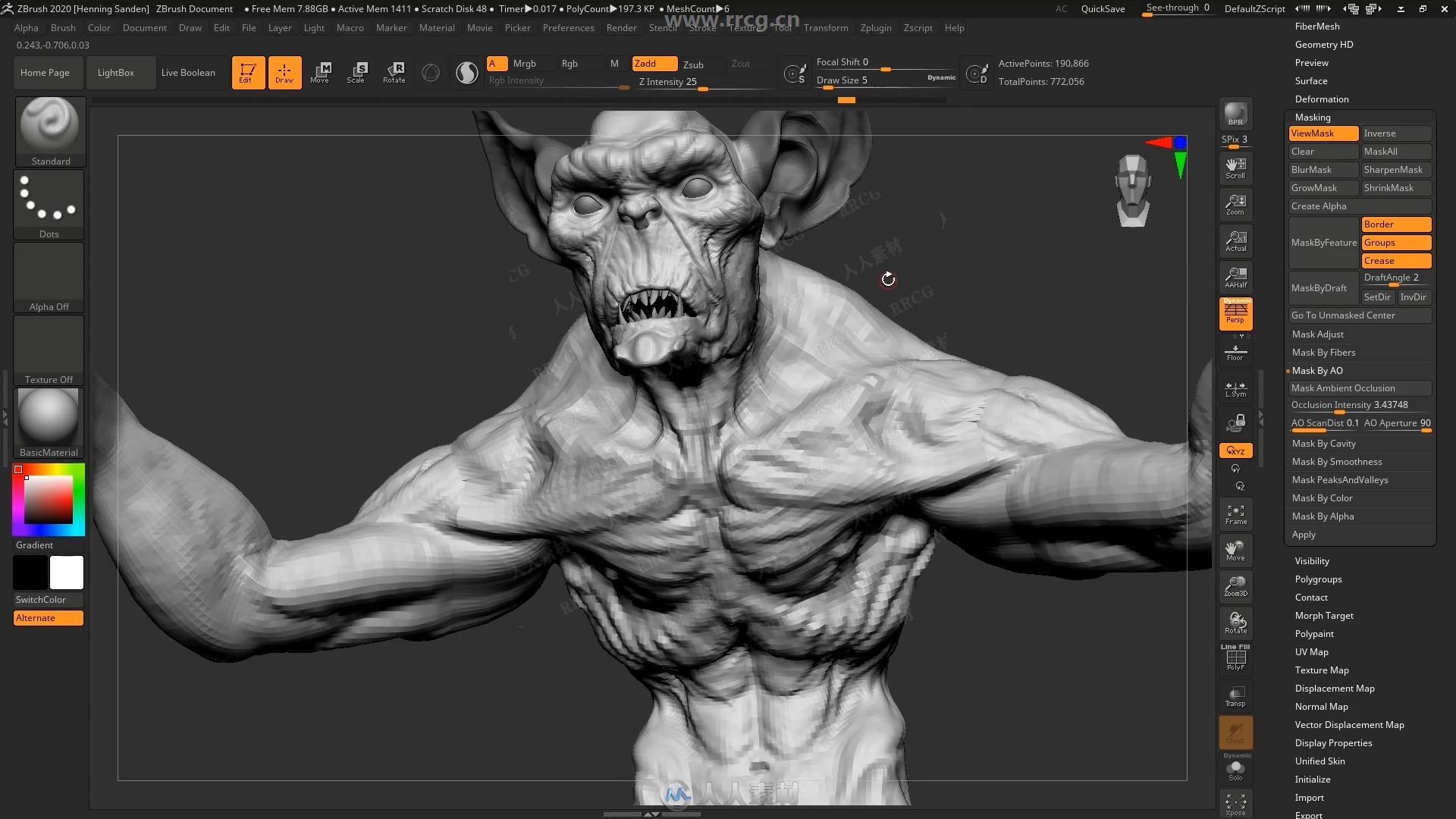The height and width of the screenshot is (819, 1456).
Task: Toggle the Floor grid
Action: point(1235,353)
